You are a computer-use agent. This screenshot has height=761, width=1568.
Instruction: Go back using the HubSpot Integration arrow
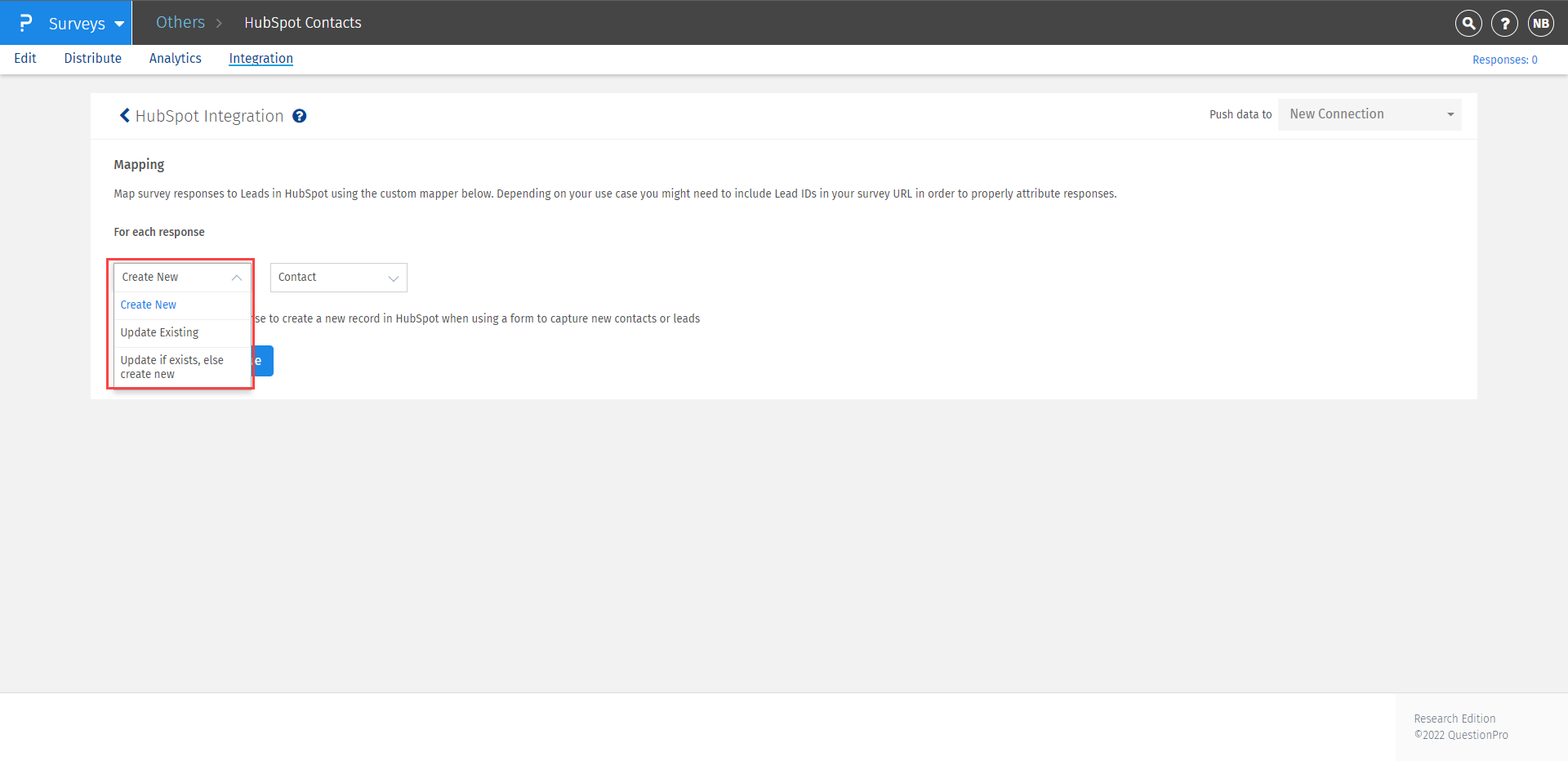point(125,115)
